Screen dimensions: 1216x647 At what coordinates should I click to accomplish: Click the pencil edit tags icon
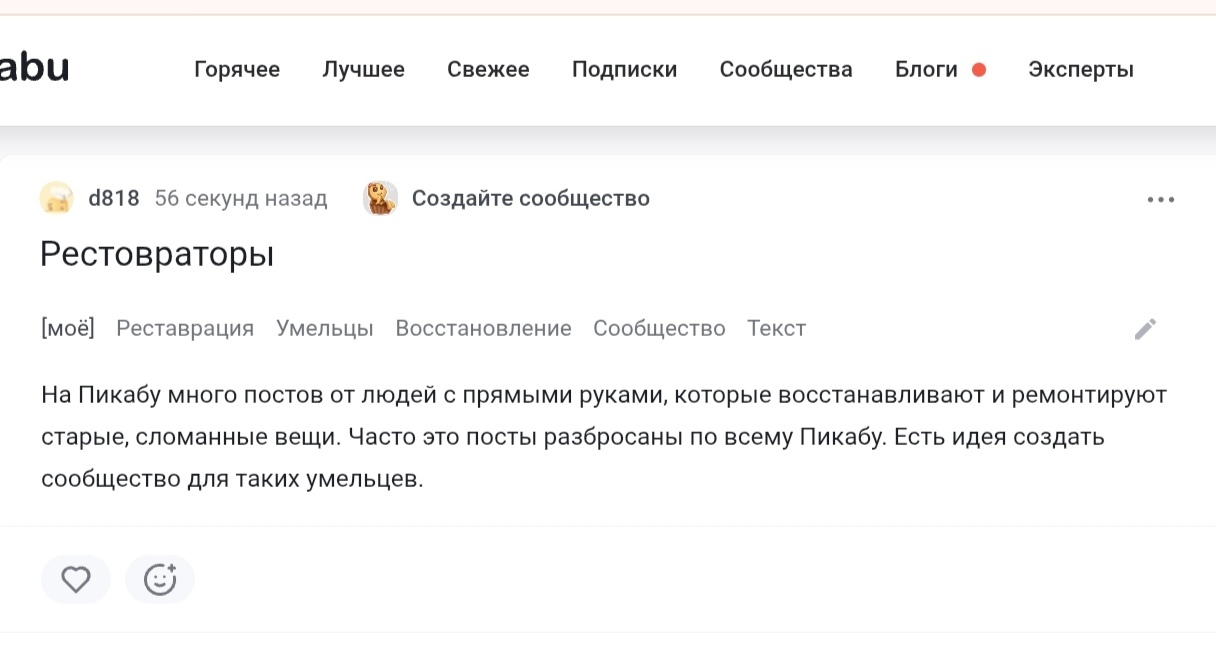coord(1146,329)
